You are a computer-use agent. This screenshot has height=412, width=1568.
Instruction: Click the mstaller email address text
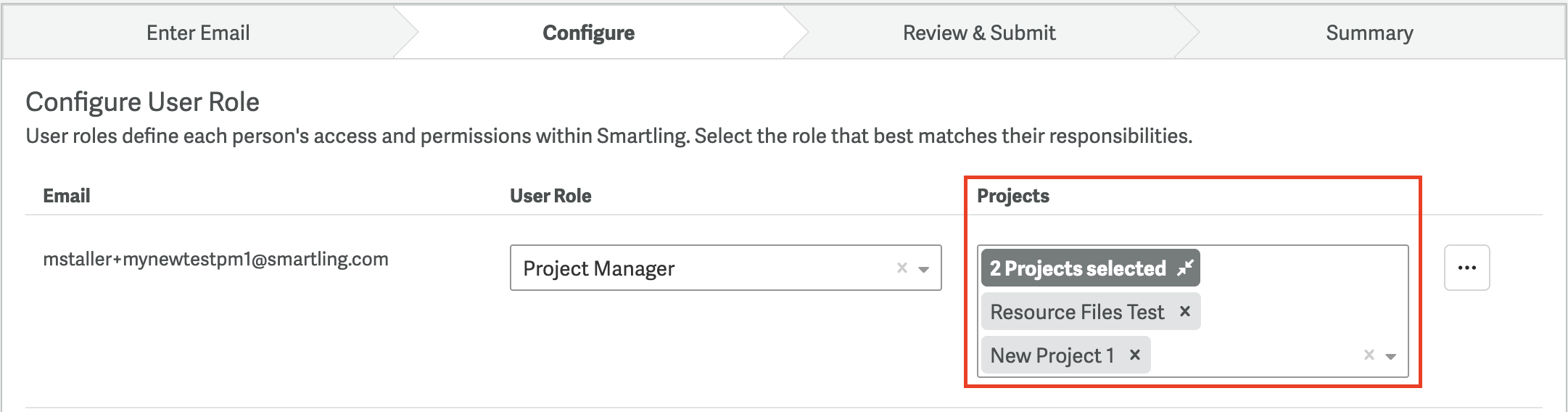(x=215, y=259)
